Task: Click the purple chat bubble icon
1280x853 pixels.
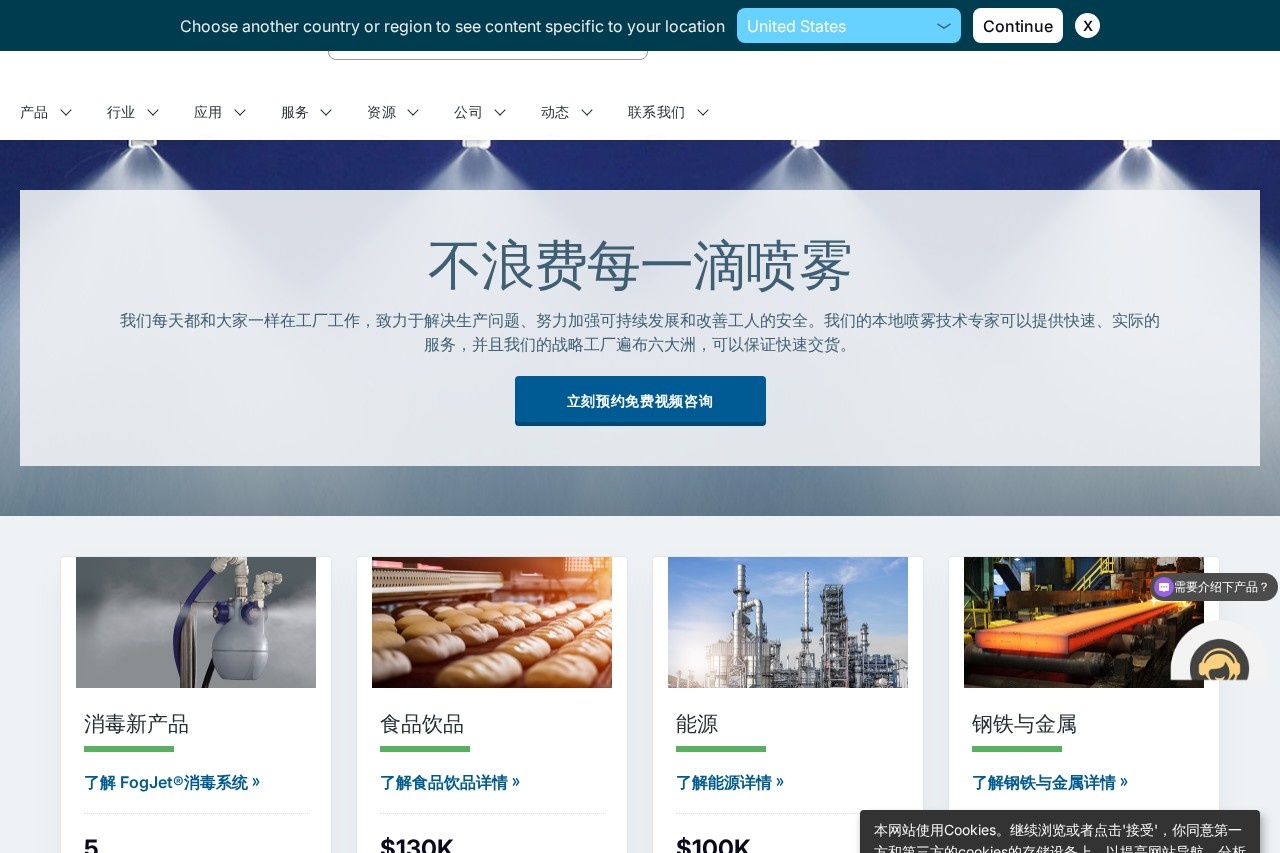Action: coord(1164,587)
